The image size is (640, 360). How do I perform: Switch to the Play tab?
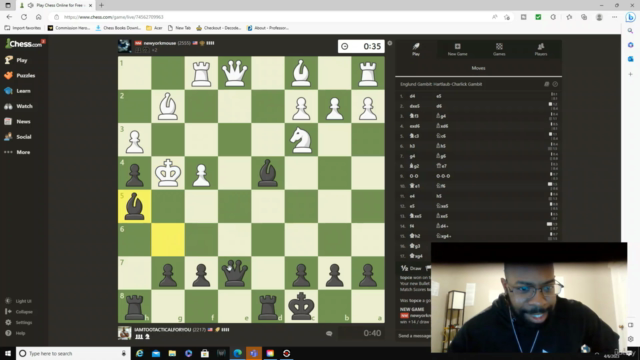click(x=416, y=49)
